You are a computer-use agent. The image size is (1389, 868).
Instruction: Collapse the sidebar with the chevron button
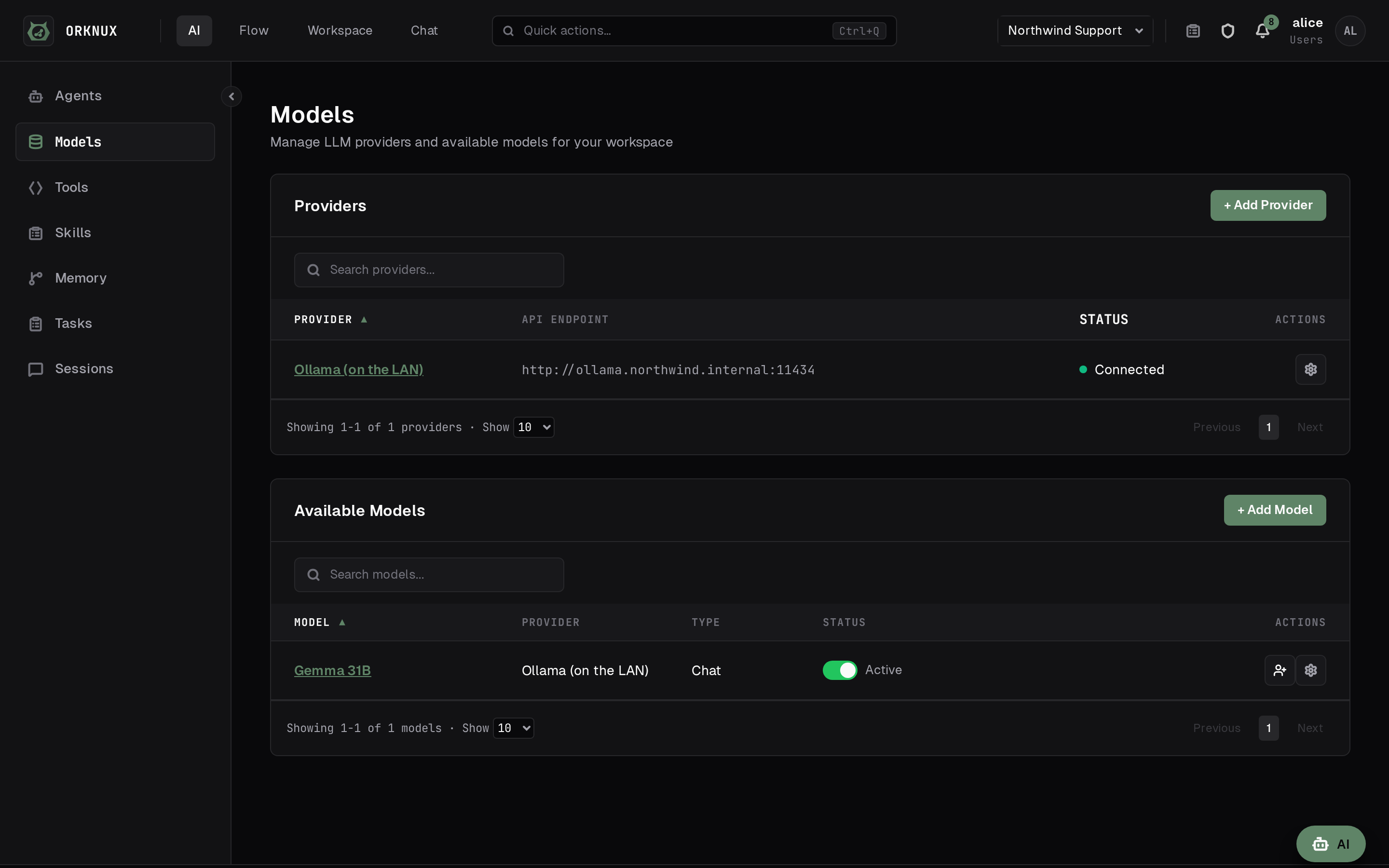[231, 96]
